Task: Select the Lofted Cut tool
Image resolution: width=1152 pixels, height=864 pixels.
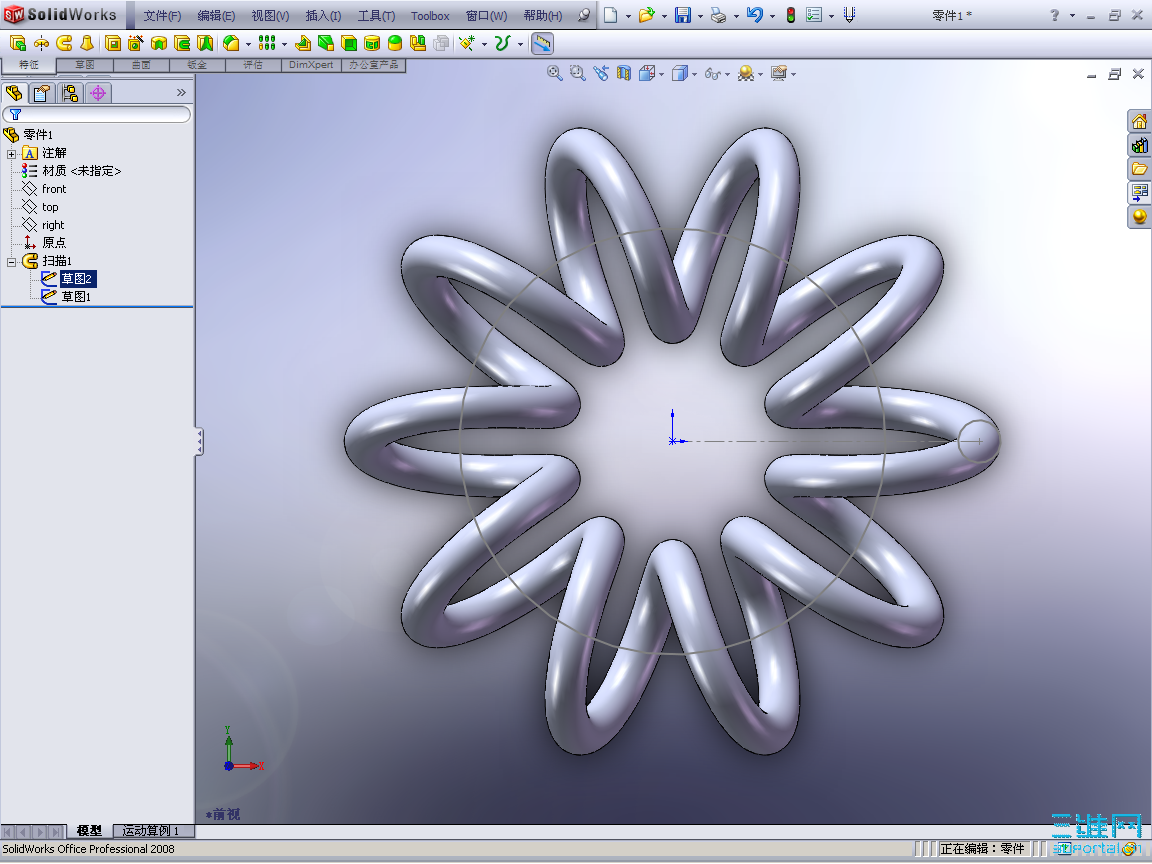Action: tap(204, 43)
